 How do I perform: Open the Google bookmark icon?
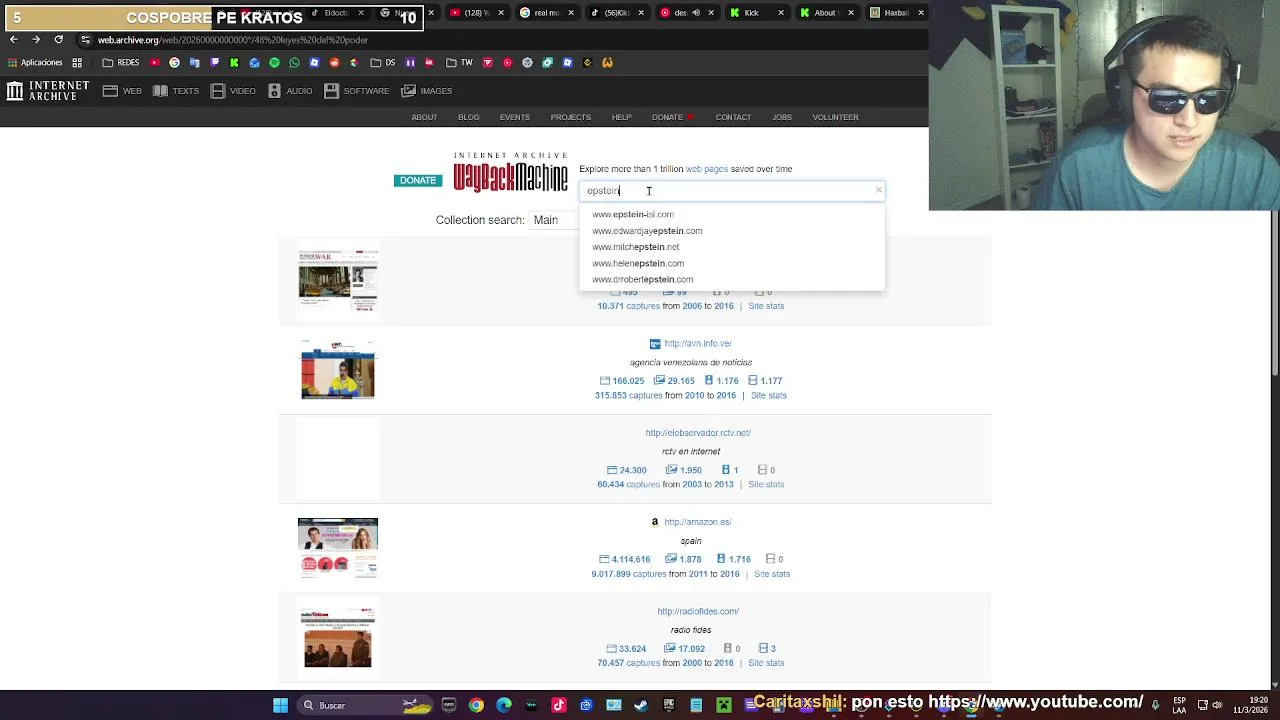click(x=174, y=63)
